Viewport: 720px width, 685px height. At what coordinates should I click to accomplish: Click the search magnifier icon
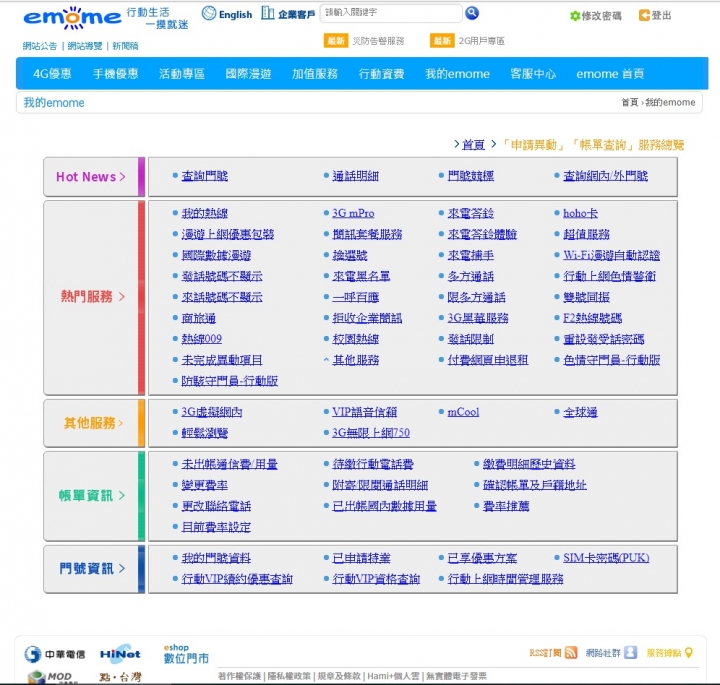(472, 13)
